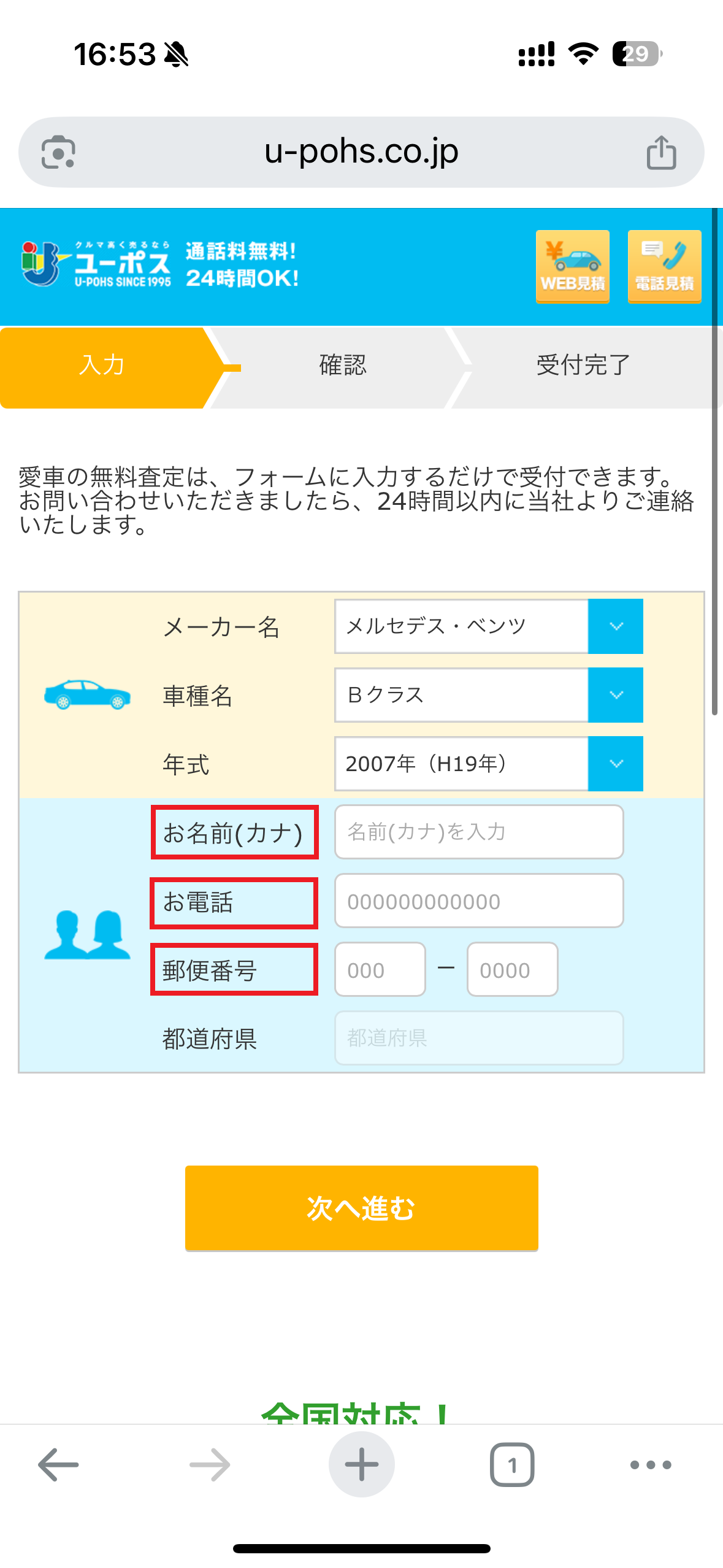Open the WEB見積 estimate icon
Screen dimensions: 723x1568
[572, 266]
